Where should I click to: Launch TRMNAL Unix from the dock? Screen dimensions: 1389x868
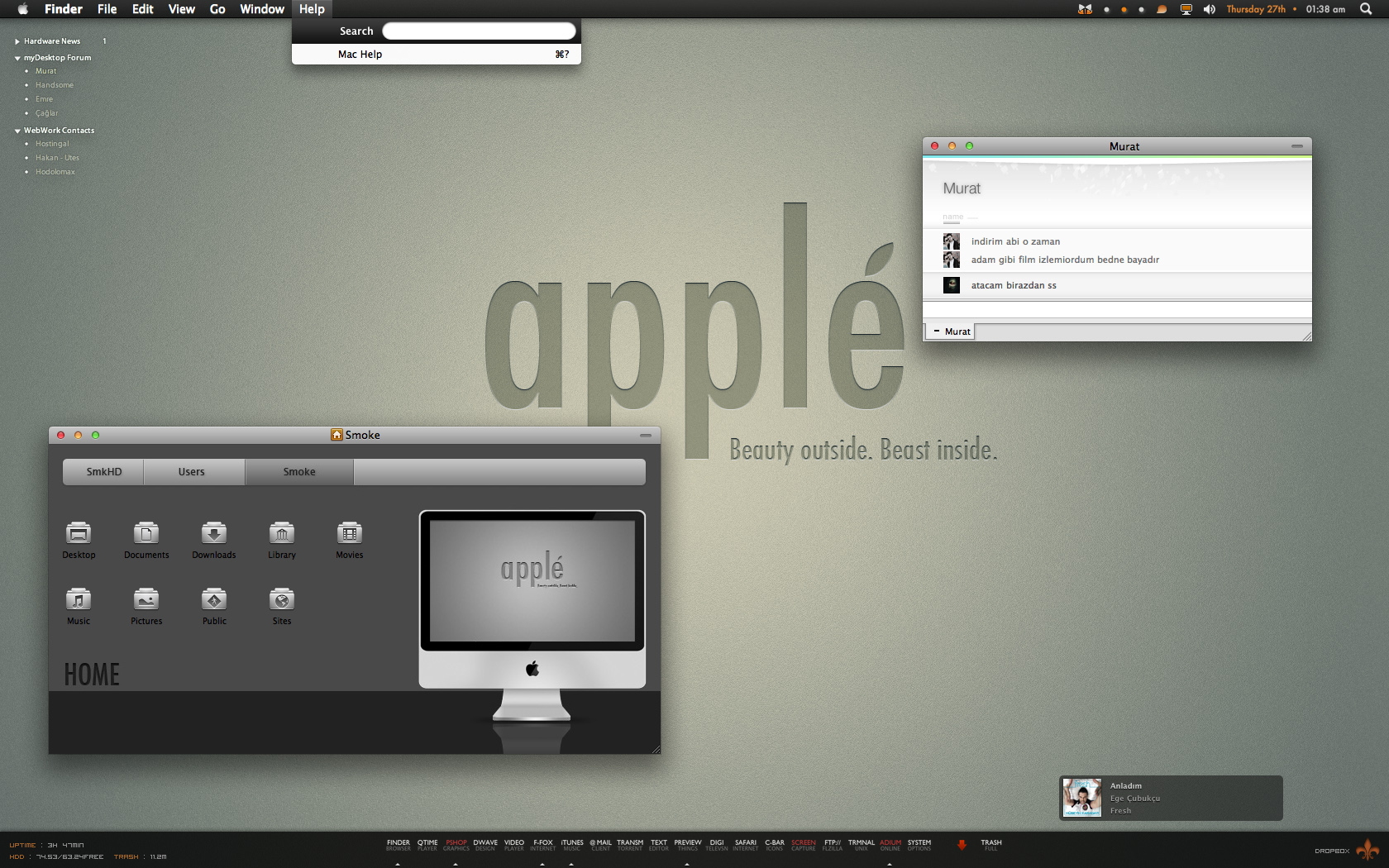click(x=862, y=845)
